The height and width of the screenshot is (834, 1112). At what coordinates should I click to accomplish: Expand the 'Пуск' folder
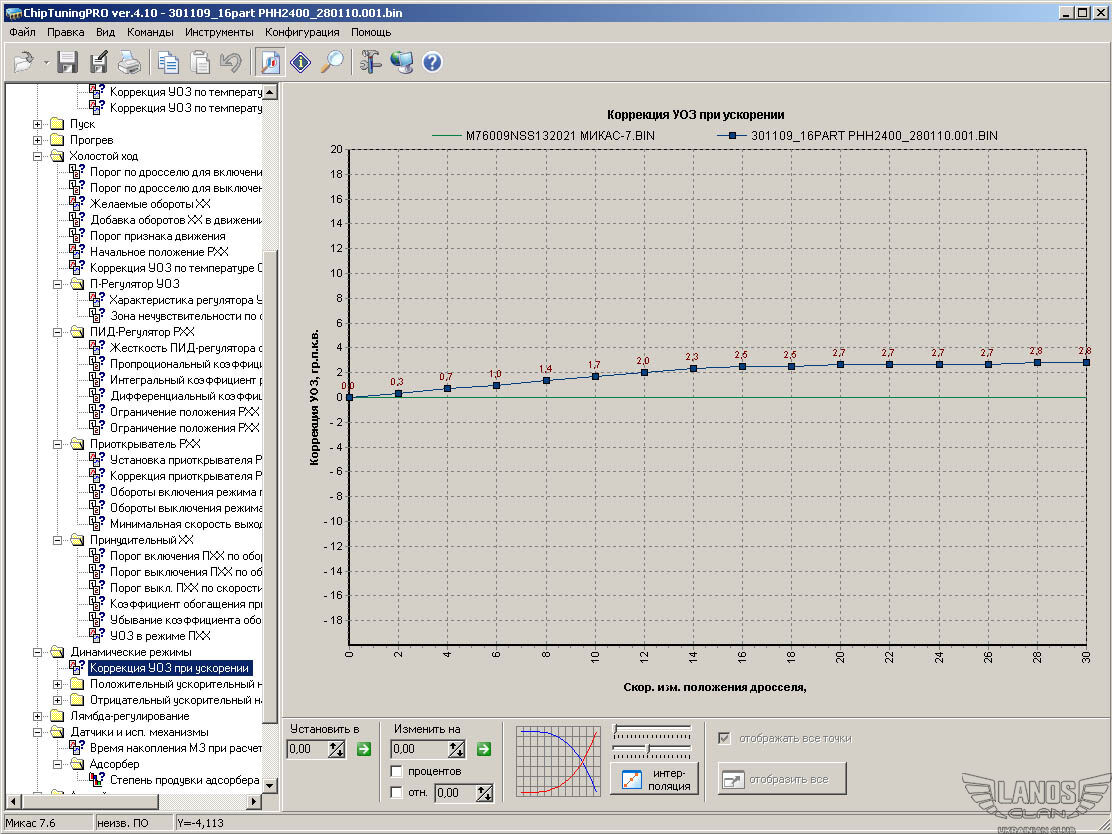(x=38, y=124)
